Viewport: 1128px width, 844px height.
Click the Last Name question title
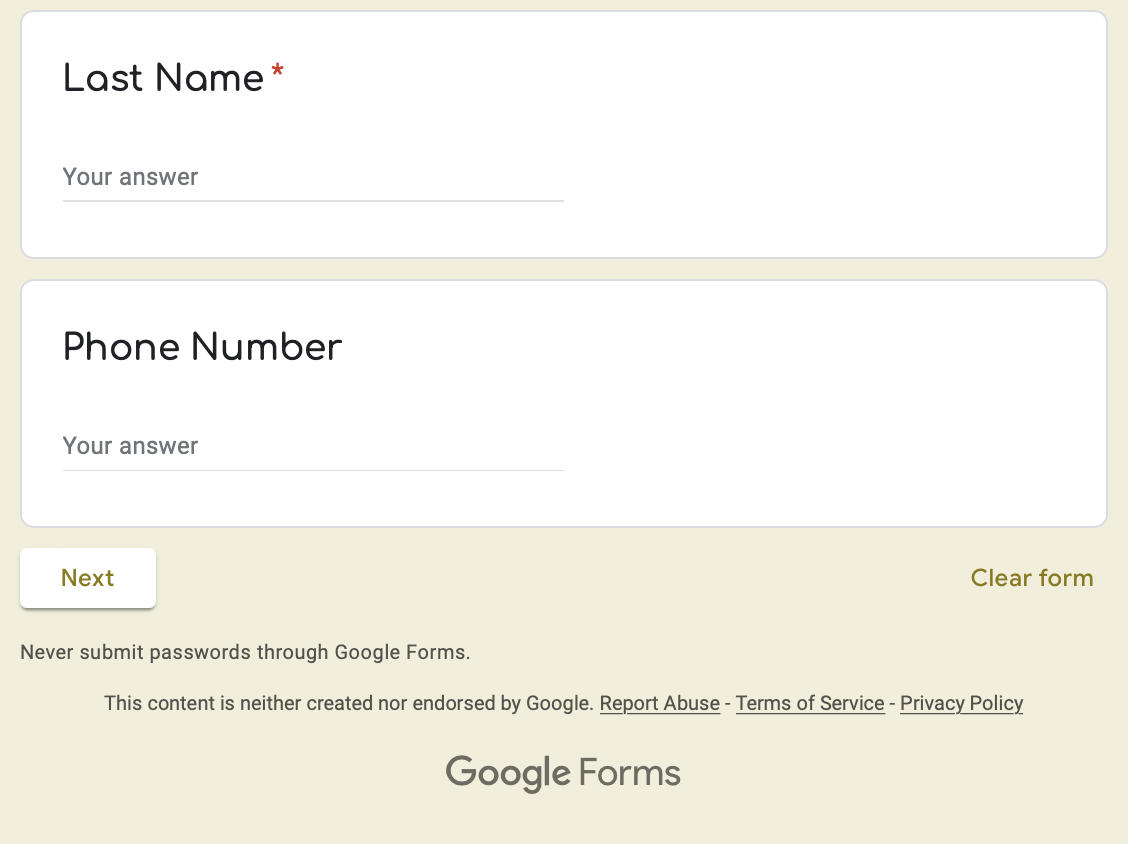[x=163, y=78]
